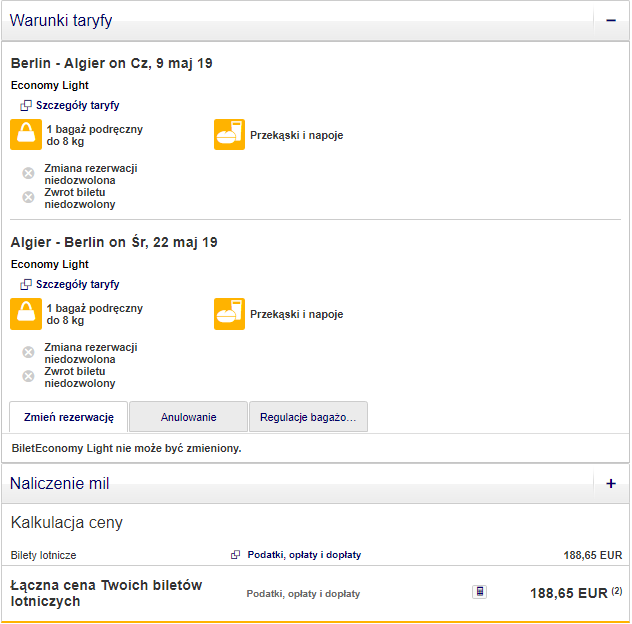This screenshot has width=632, height=624.
Task: Click the popup icon next to Podatki, opłaty i dopłaty link
Action: click(235, 555)
